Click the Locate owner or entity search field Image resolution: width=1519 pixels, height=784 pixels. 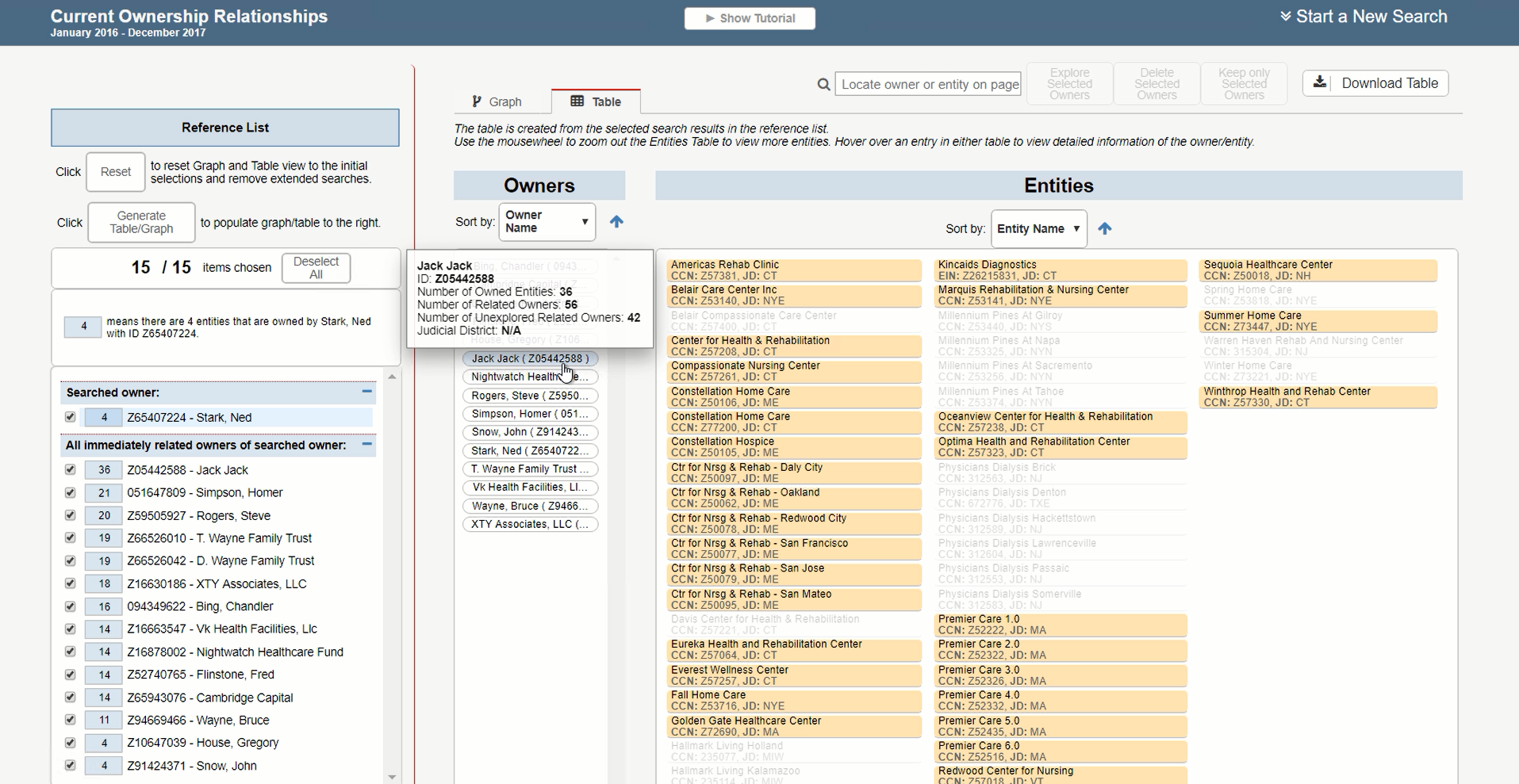click(x=928, y=84)
